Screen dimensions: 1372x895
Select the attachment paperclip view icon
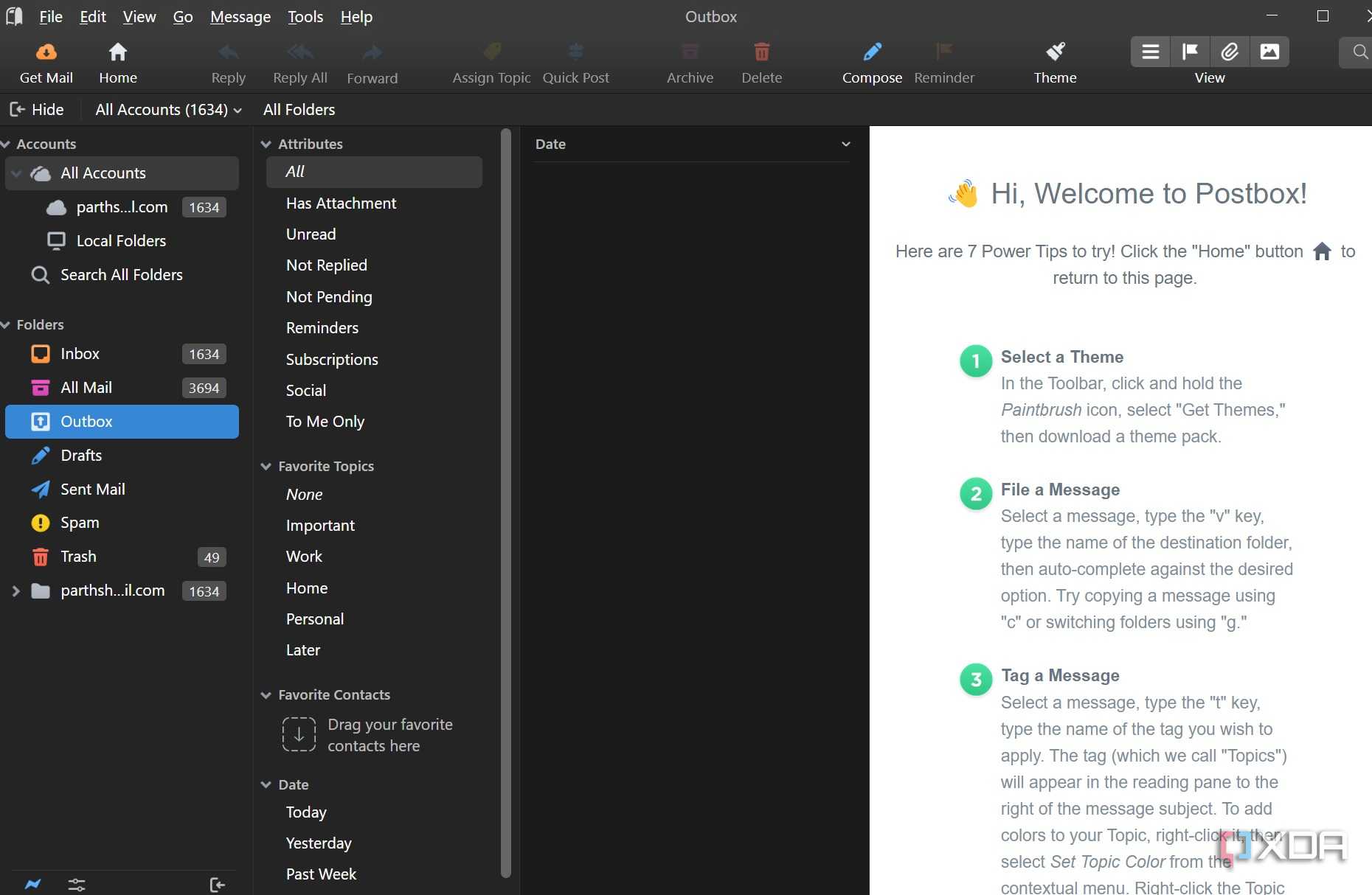pyautogui.click(x=1230, y=52)
